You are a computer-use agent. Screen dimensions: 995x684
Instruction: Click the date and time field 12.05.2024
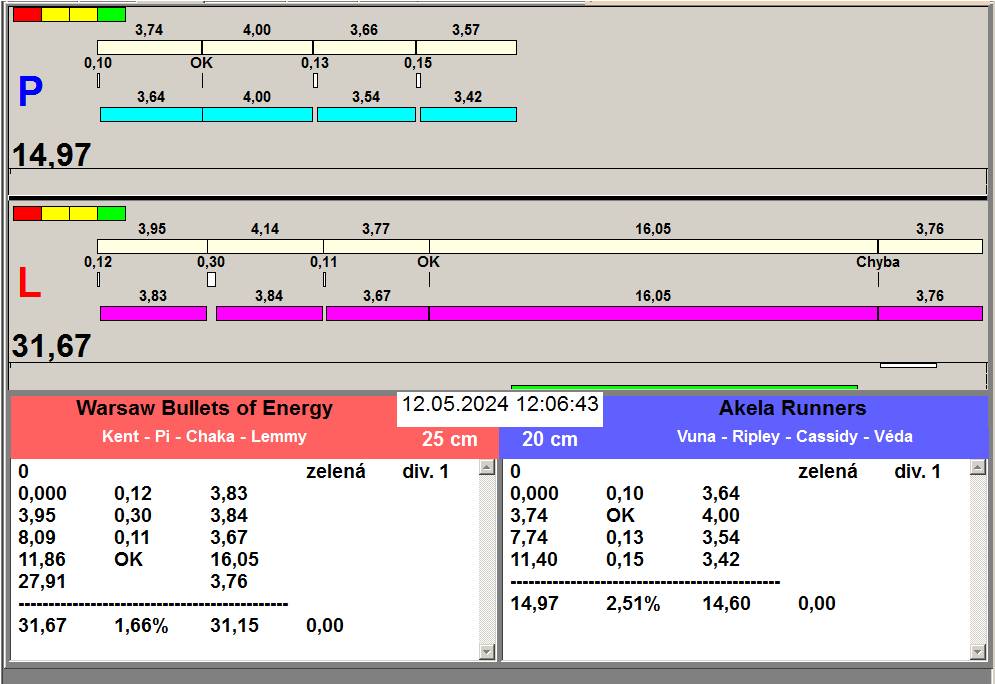500,404
